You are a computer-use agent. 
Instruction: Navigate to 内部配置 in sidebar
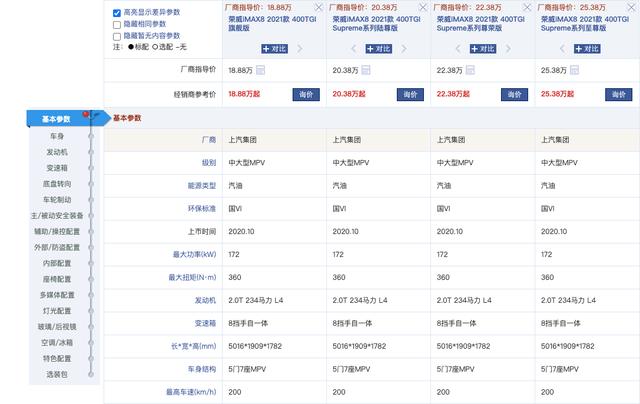57,263
